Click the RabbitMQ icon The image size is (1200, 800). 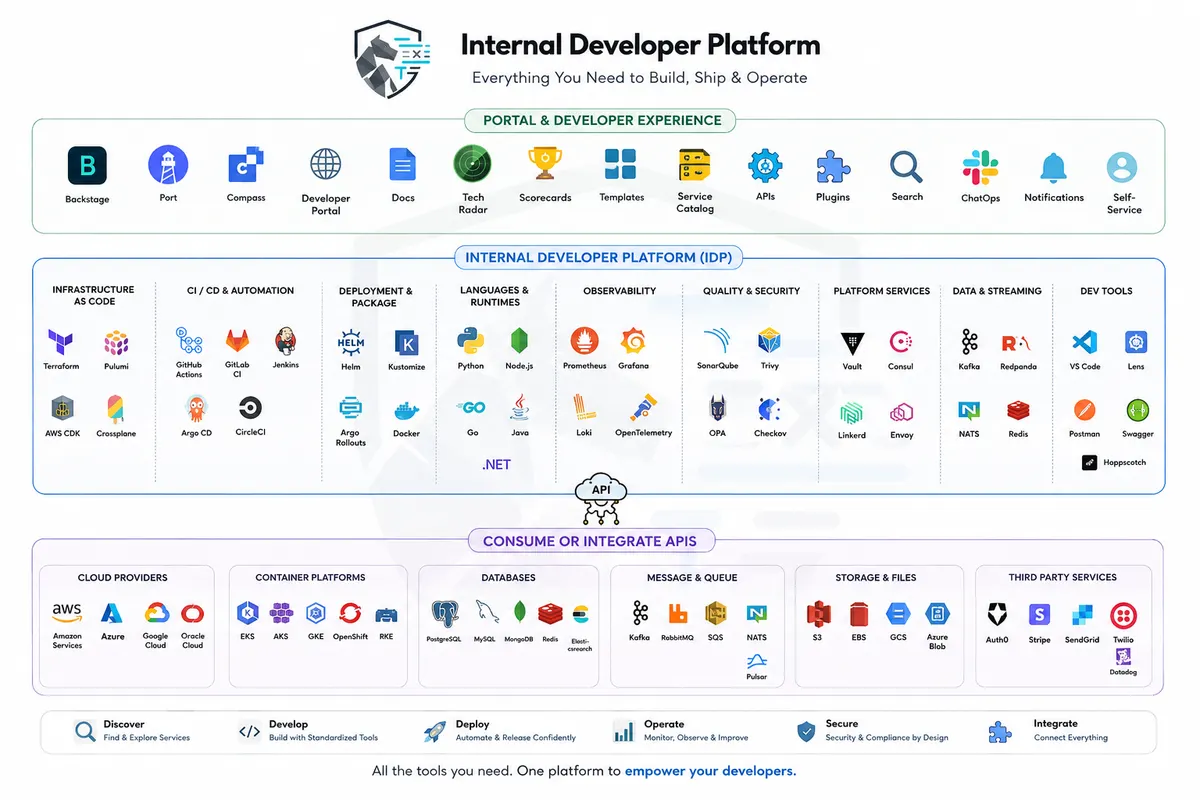678,614
